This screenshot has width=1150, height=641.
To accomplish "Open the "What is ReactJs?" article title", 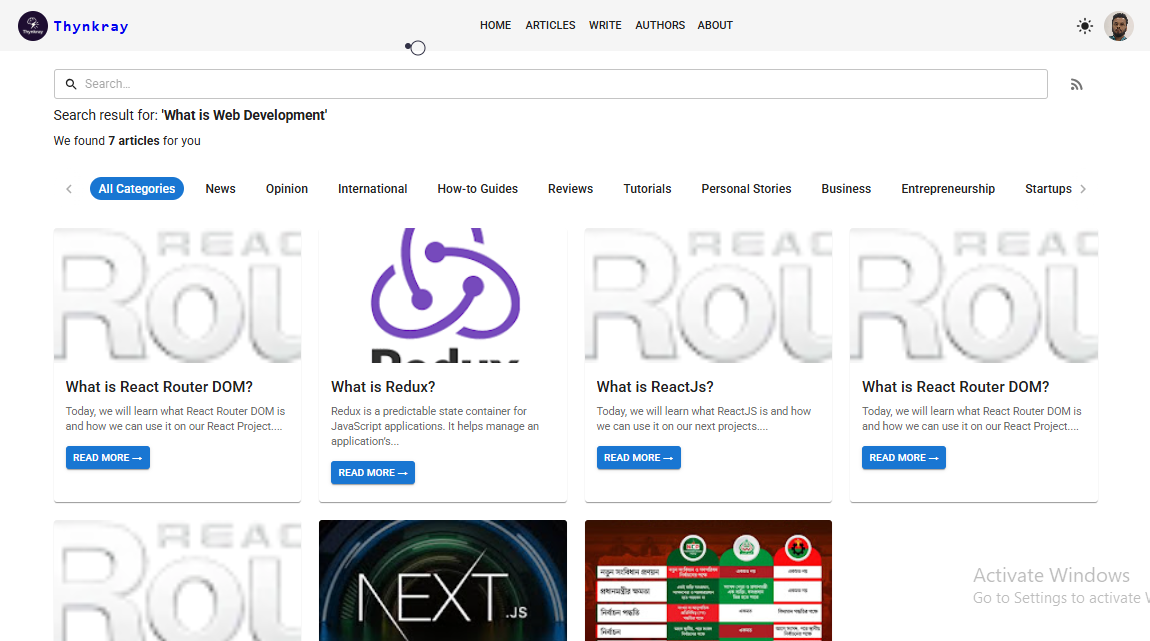I will pos(655,387).
